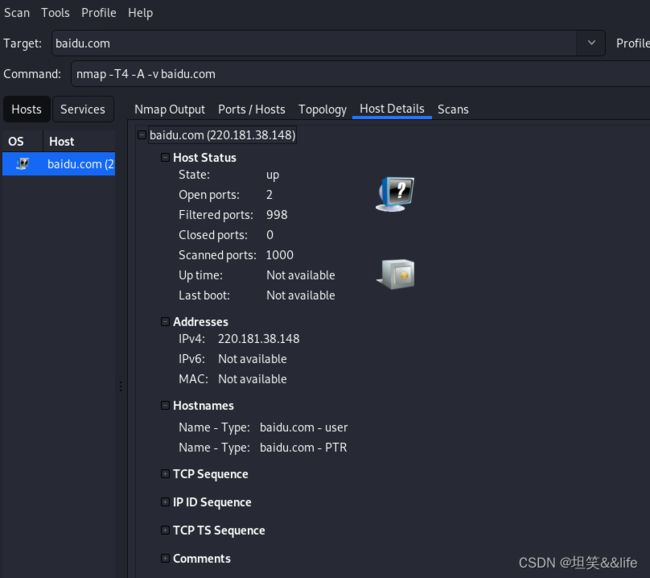This screenshot has width=650, height=578.
Task: Open the Tools menu
Action: pyautogui.click(x=55, y=13)
